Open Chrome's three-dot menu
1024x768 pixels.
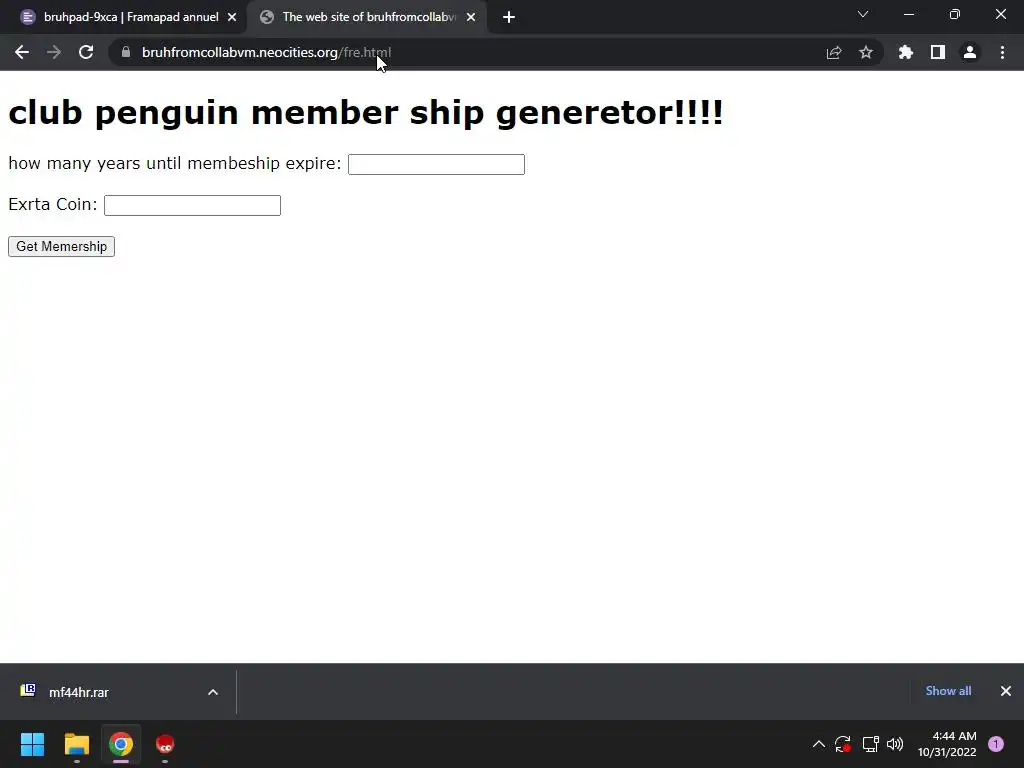pyautogui.click(x=1002, y=52)
